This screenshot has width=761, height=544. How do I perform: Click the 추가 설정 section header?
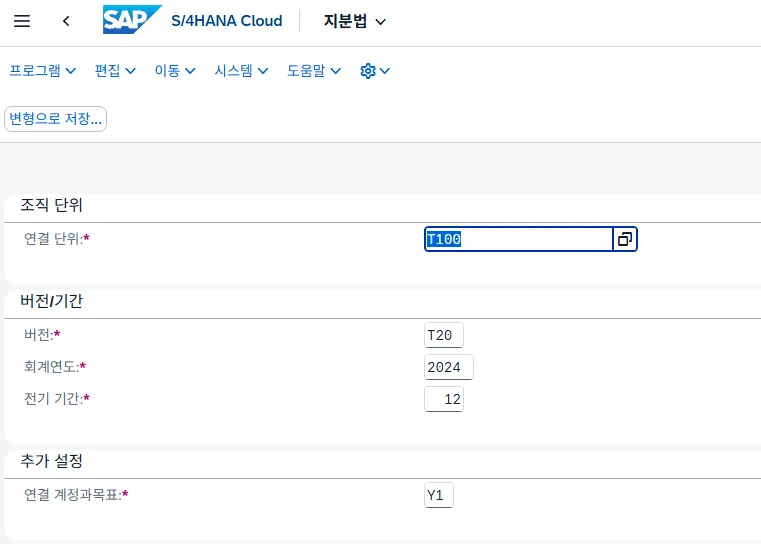tap(52, 461)
